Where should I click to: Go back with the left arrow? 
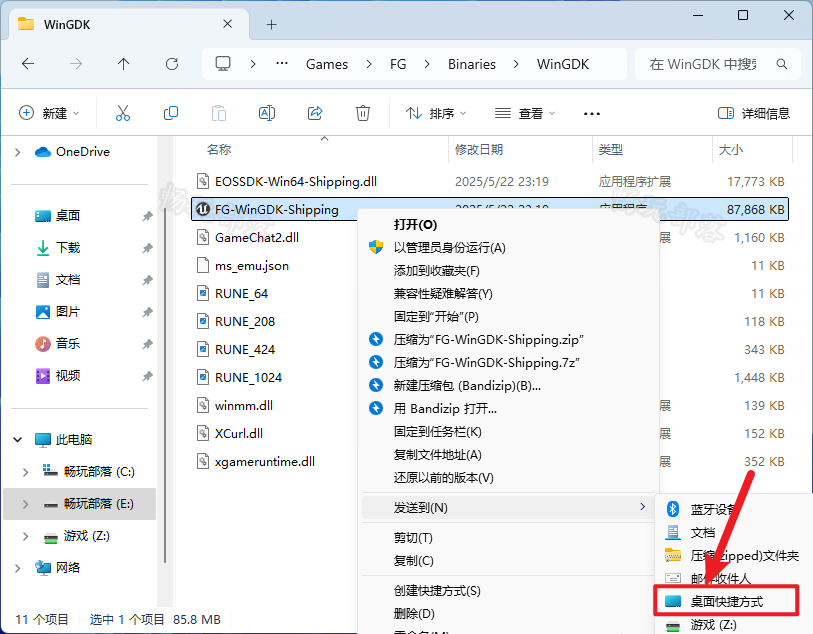(x=28, y=64)
